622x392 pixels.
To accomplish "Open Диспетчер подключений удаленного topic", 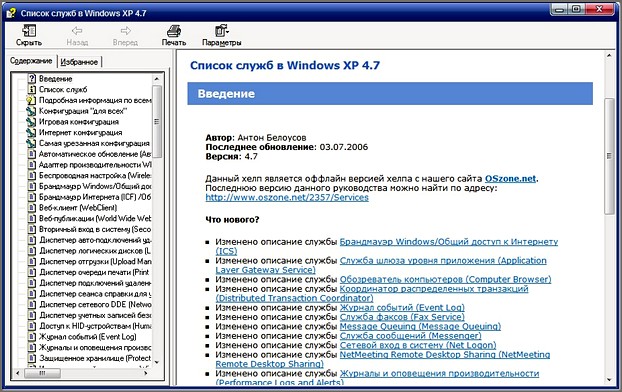I will click(95, 283).
